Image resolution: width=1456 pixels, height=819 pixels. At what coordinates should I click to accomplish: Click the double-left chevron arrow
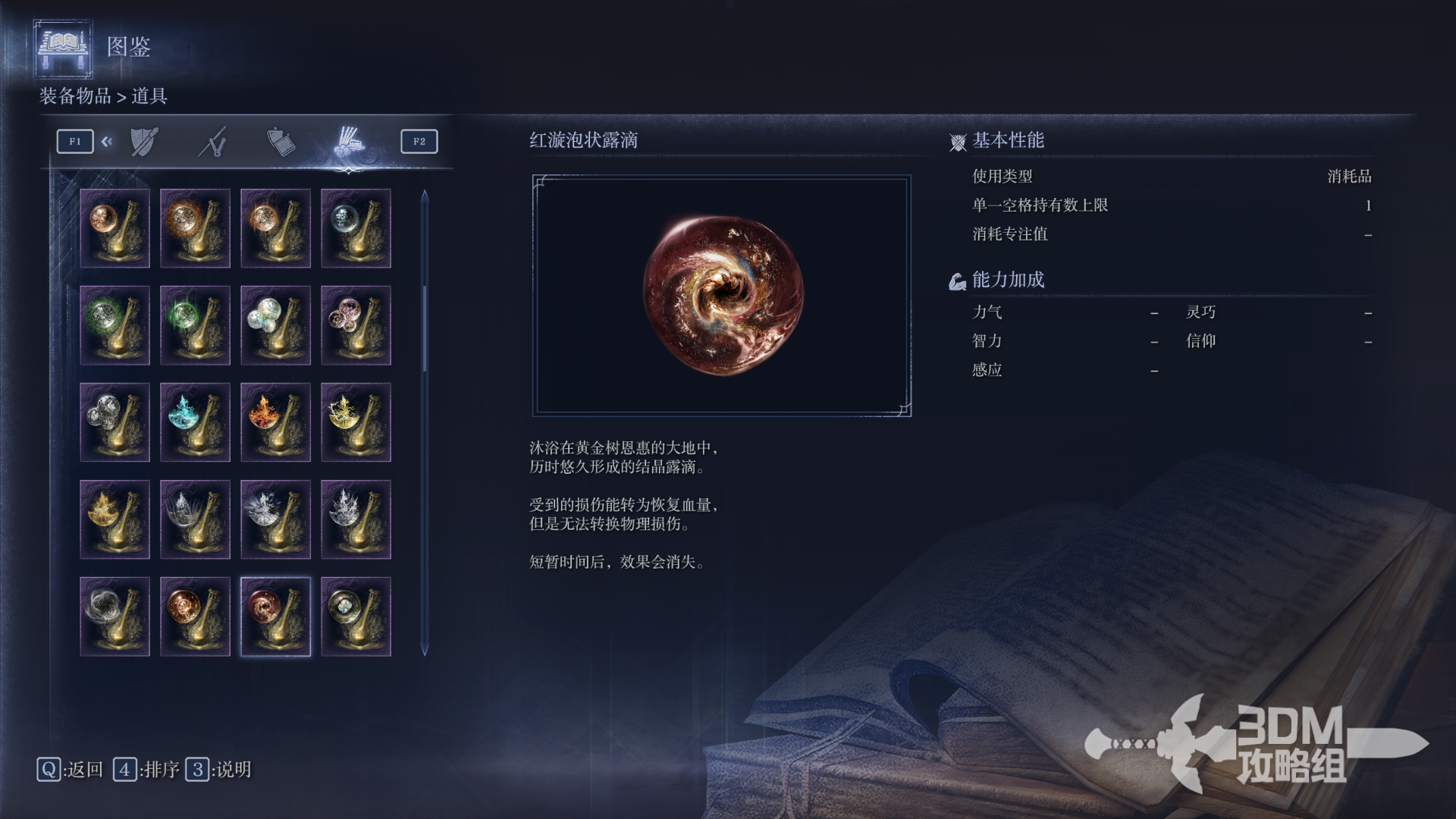pos(107,142)
